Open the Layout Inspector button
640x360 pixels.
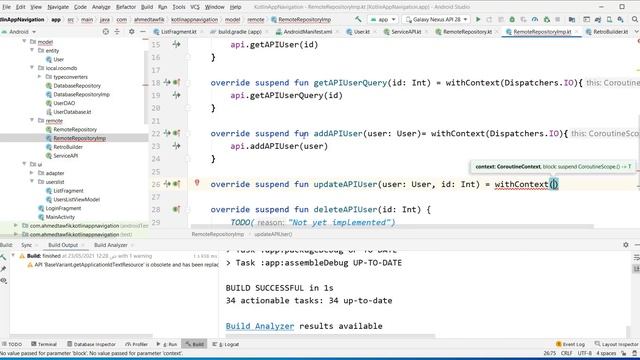(x=617, y=344)
